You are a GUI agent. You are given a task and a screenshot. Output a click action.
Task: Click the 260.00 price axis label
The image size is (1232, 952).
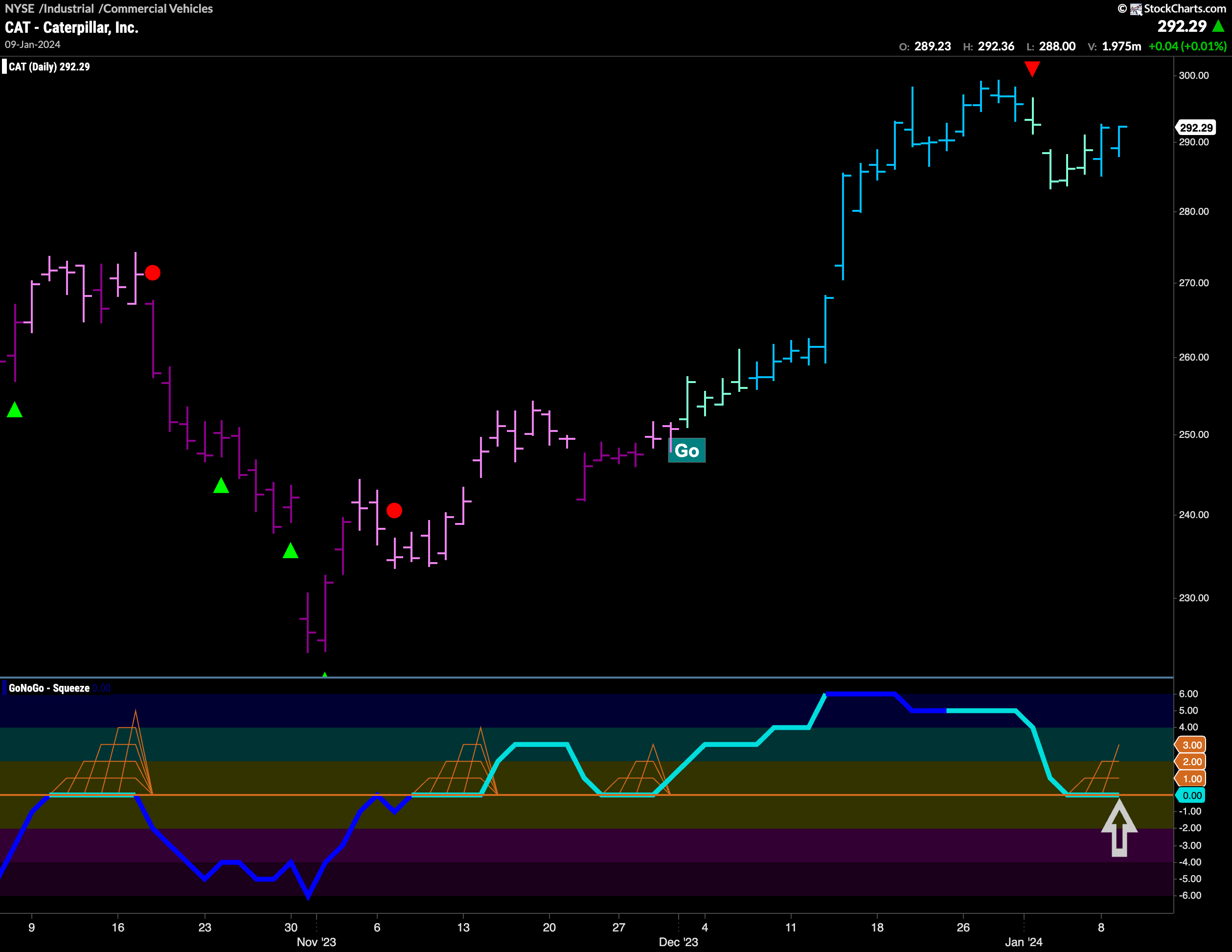(1194, 358)
